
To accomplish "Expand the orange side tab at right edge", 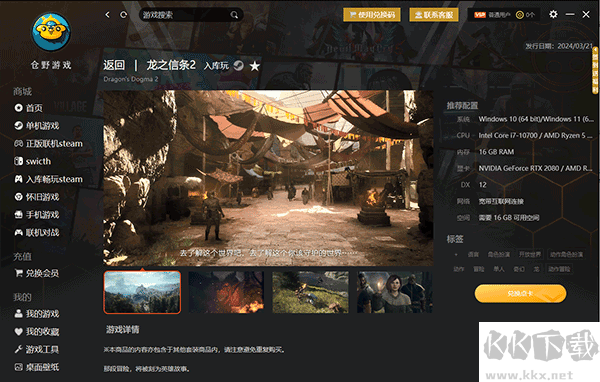I will (595, 70).
